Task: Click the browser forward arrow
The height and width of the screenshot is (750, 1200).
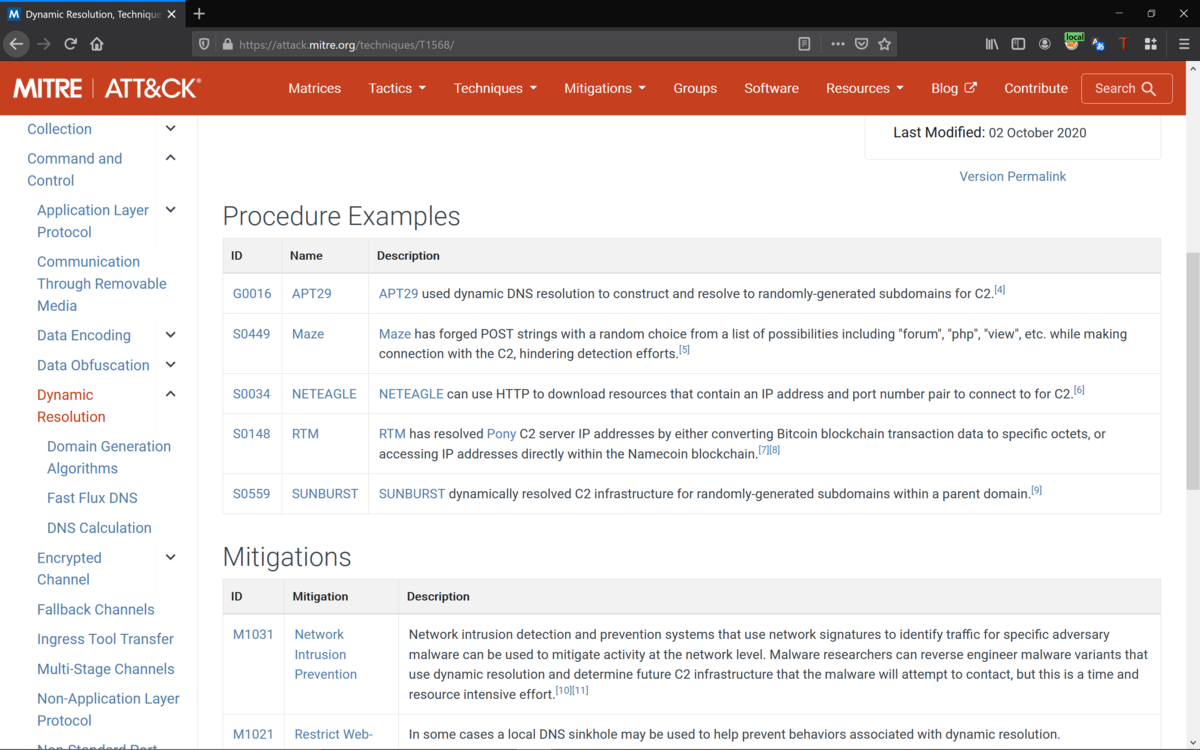Action: 43,44
